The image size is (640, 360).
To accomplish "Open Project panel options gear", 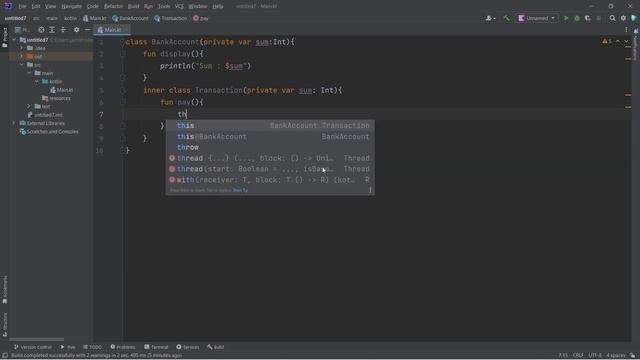I will 76,30.
